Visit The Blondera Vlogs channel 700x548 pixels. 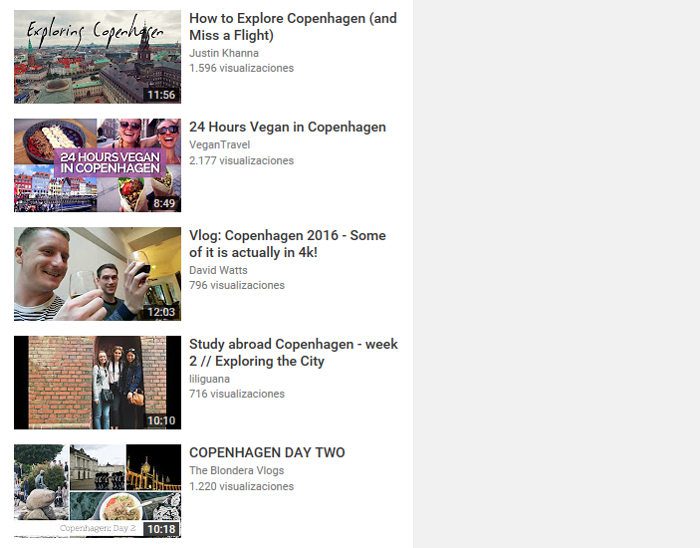237,470
